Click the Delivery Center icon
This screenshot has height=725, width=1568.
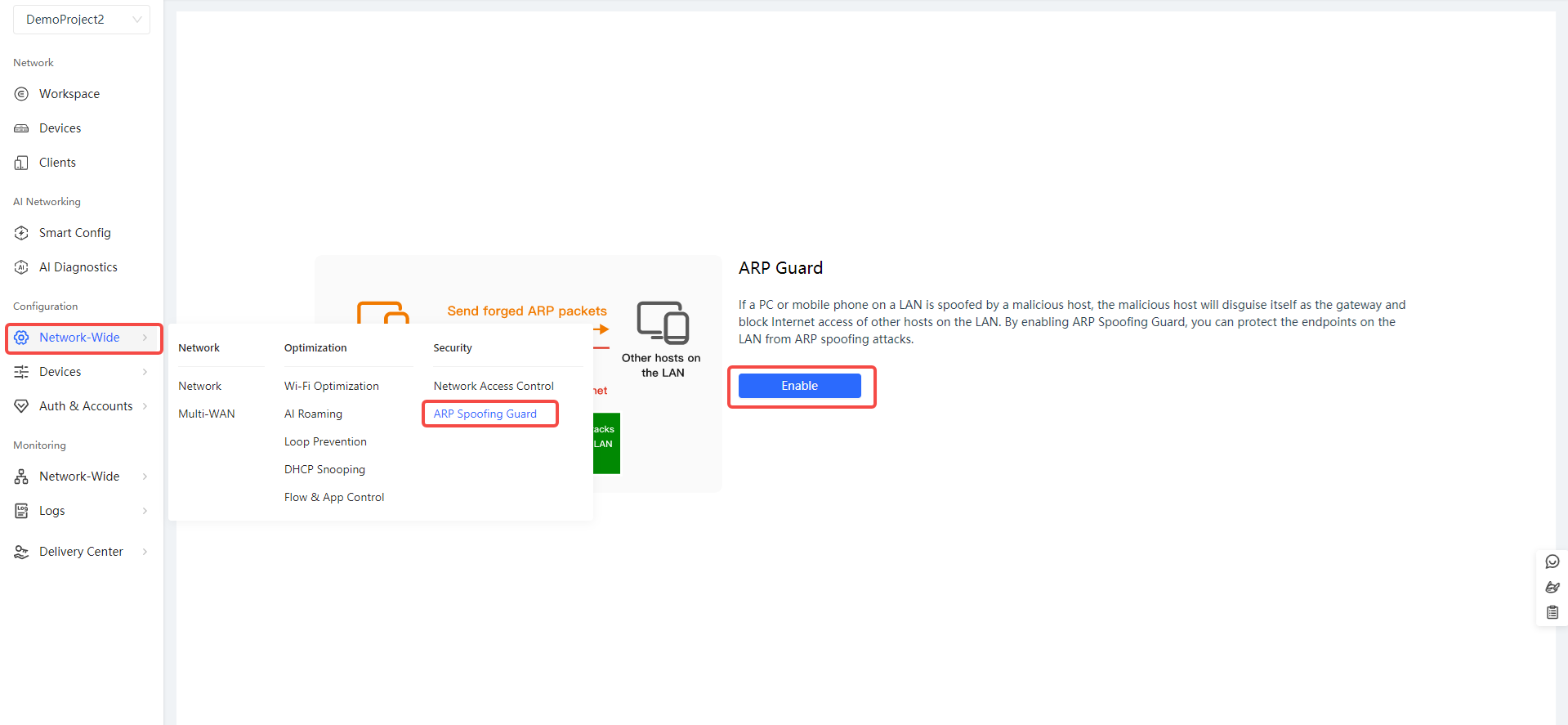(x=21, y=552)
